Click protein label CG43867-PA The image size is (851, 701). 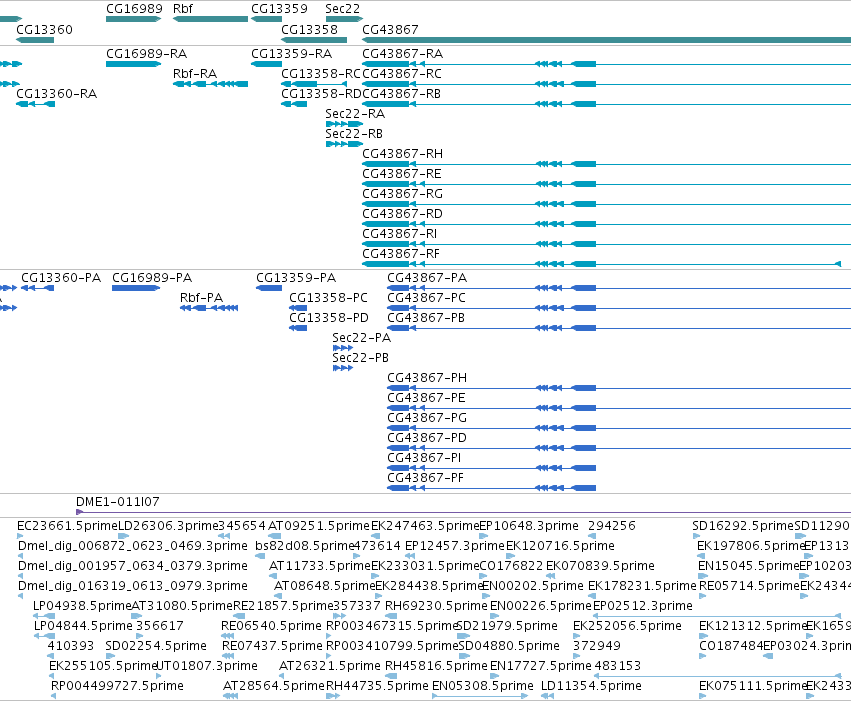[427, 278]
